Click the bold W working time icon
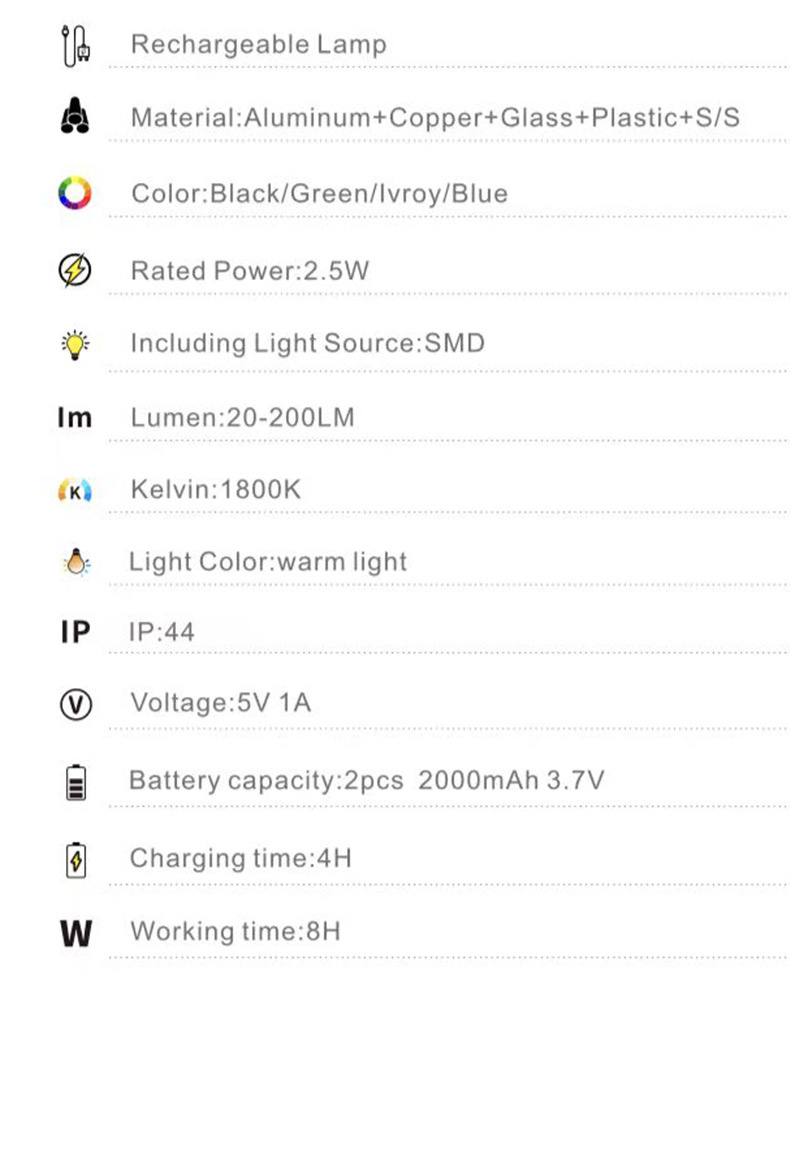 coord(75,933)
